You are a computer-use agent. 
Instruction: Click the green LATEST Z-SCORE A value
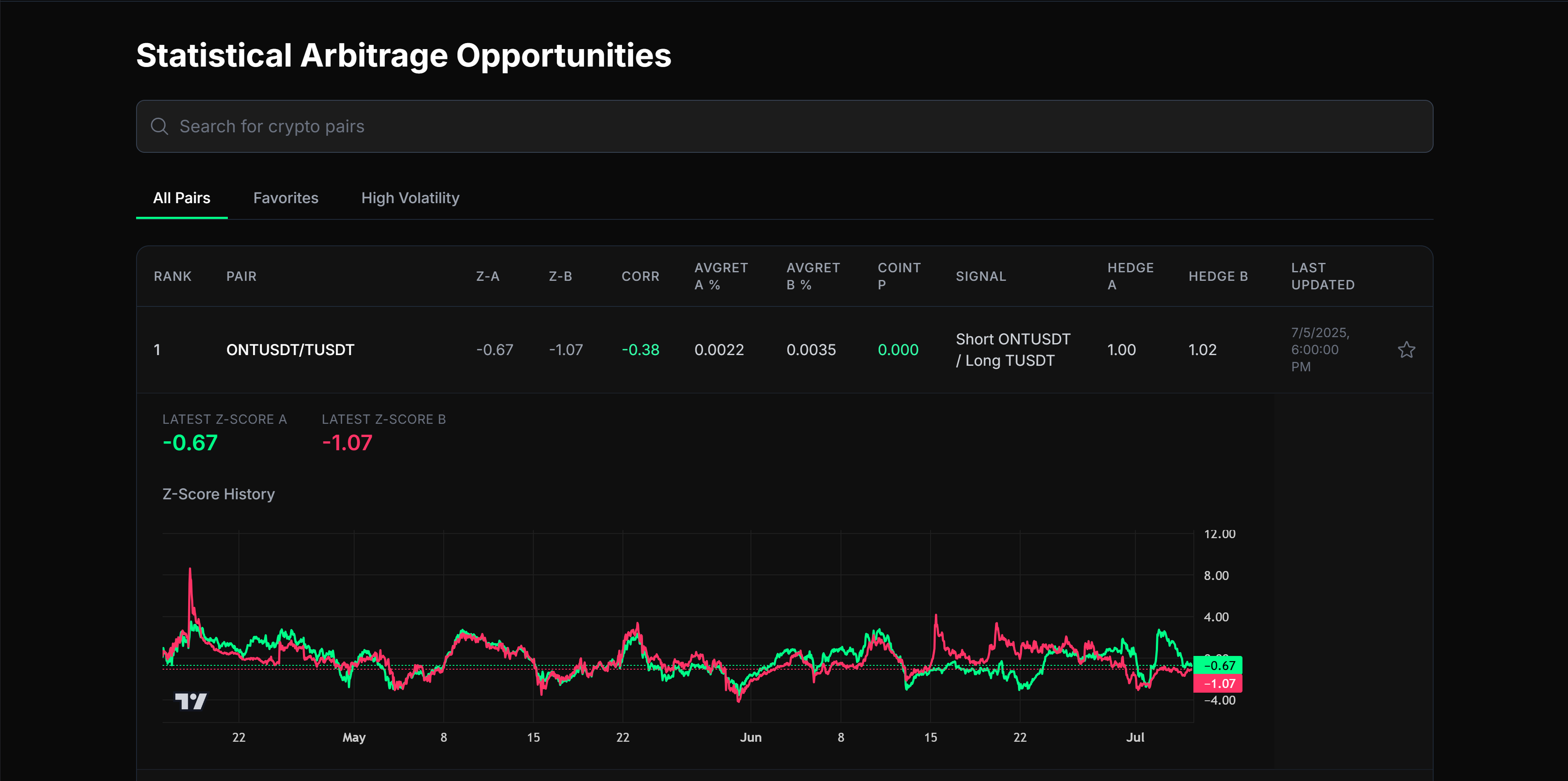click(189, 442)
